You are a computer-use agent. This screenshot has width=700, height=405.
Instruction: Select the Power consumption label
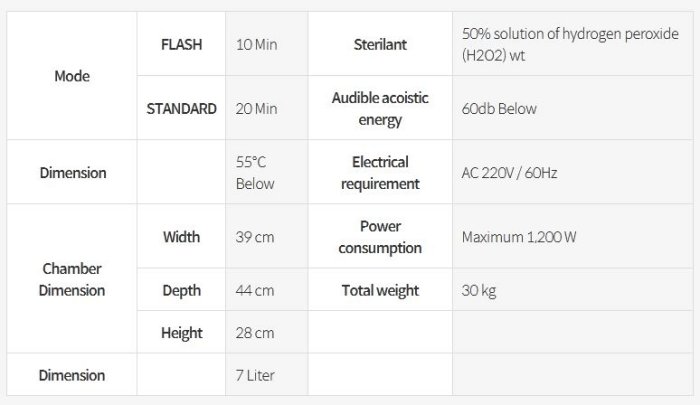(x=379, y=237)
